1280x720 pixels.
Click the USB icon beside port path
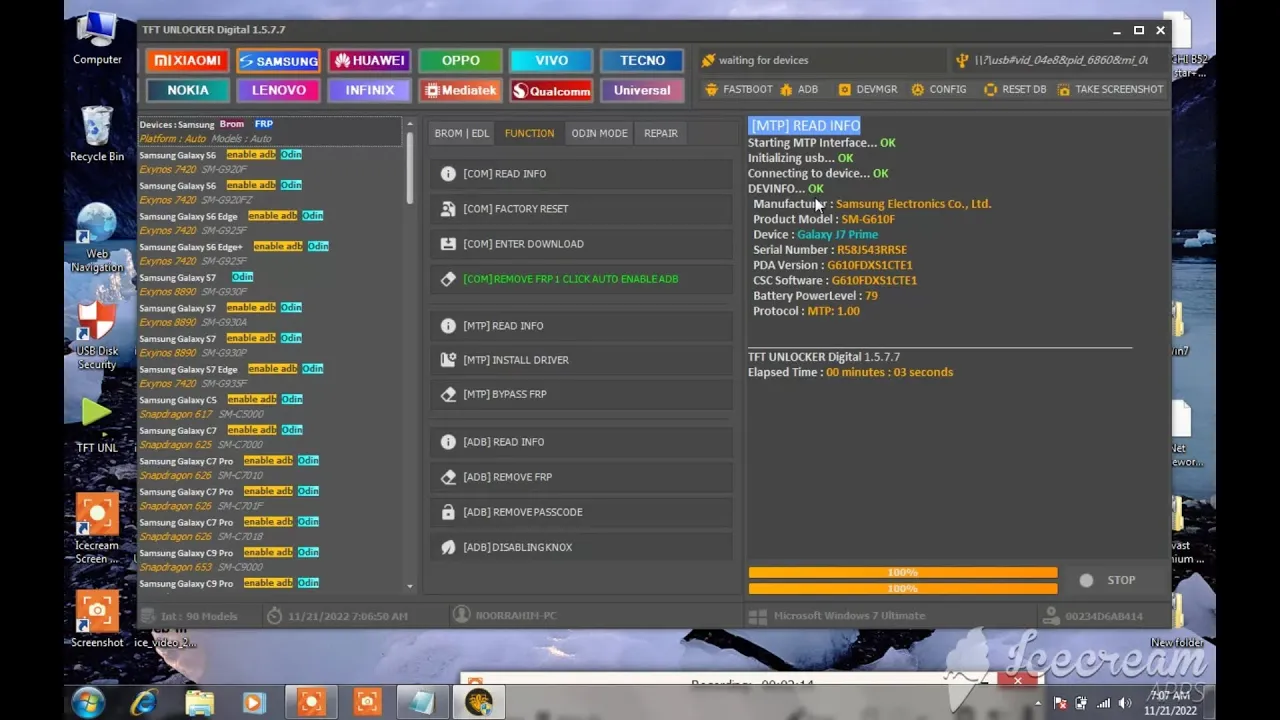(x=962, y=60)
